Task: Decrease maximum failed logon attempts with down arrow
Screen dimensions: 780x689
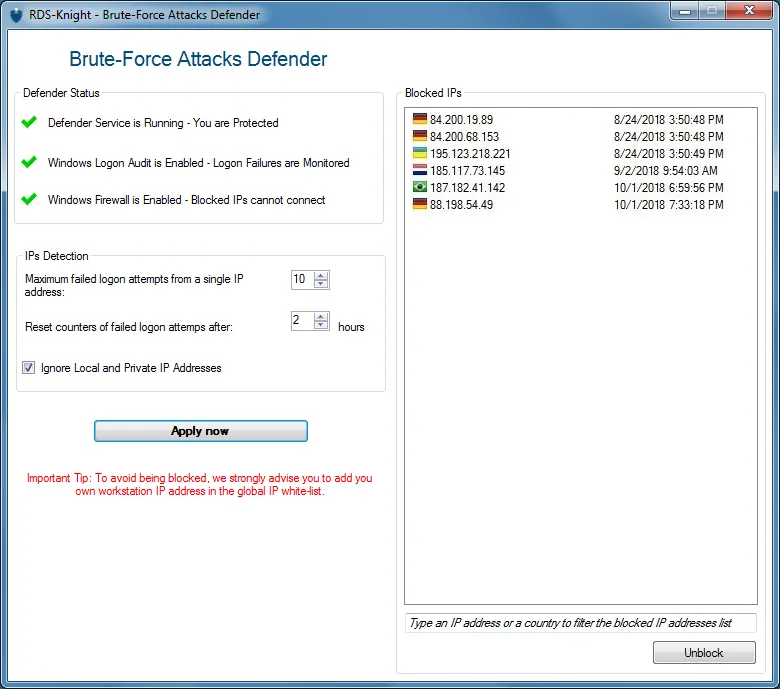Action: click(321, 284)
